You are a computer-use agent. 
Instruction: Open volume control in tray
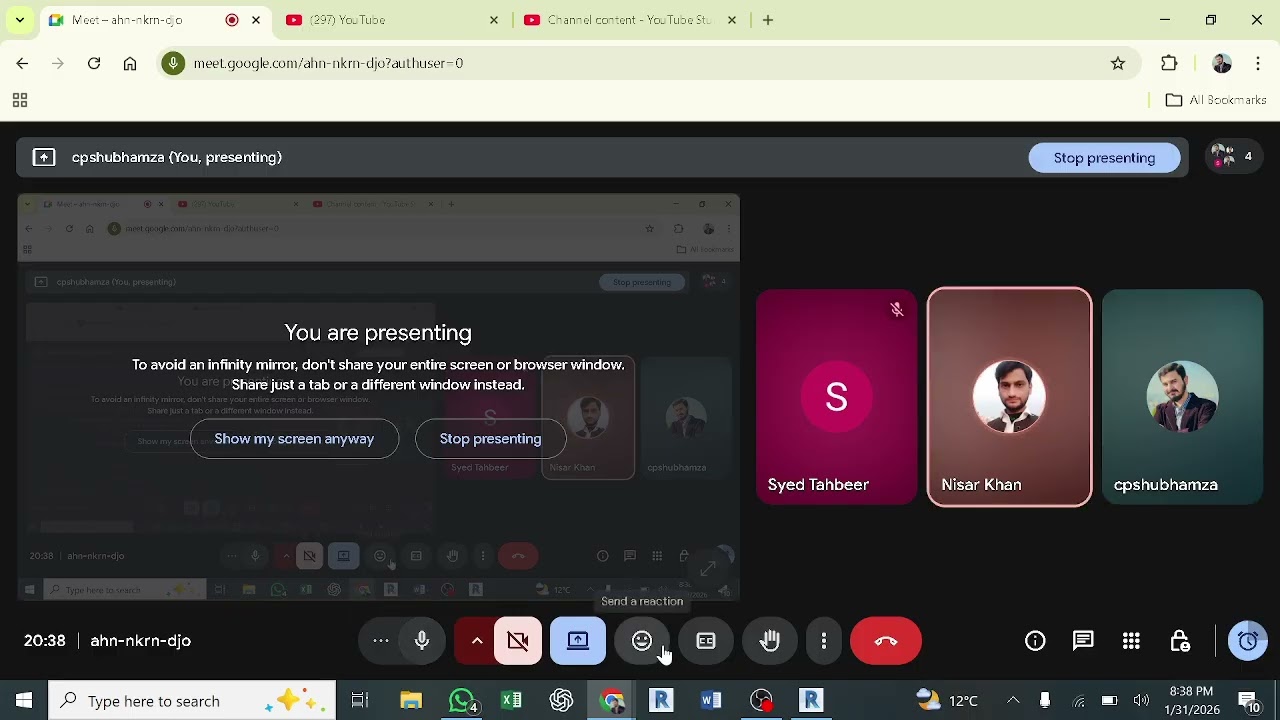(1141, 701)
